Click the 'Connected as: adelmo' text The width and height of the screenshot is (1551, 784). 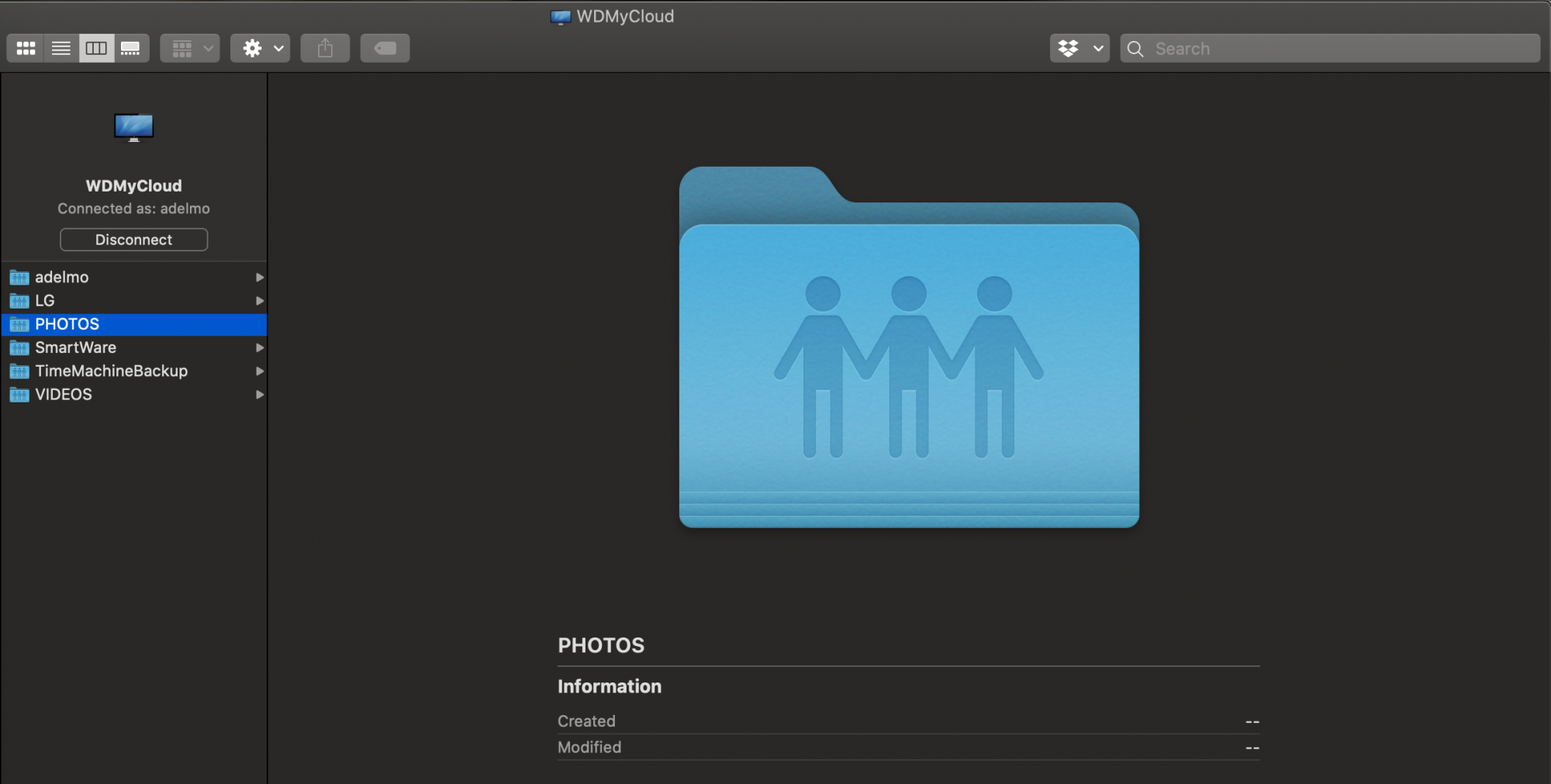coord(133,209)
